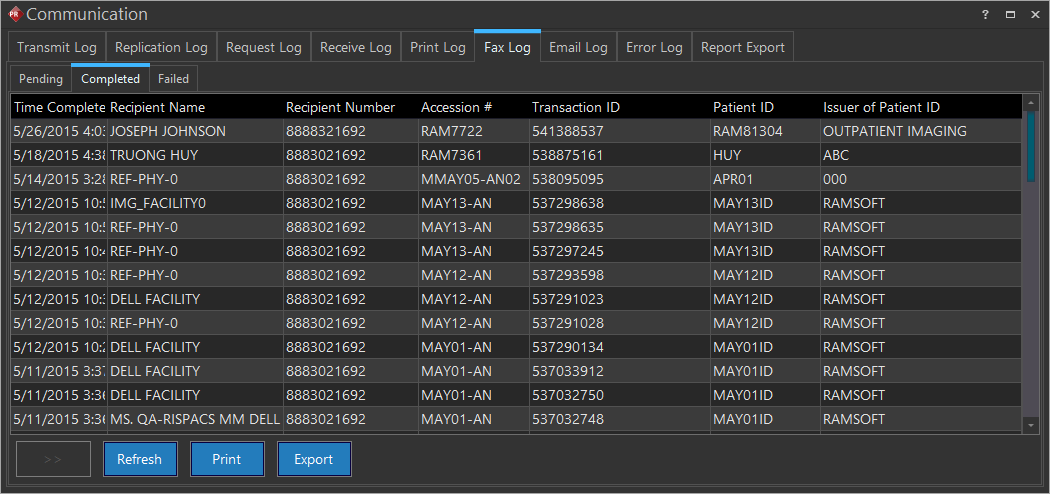1050x494 pixels.
Task: Click the scrollbar down arrow
Action: pyautogui.click(x=1031, y=426)
